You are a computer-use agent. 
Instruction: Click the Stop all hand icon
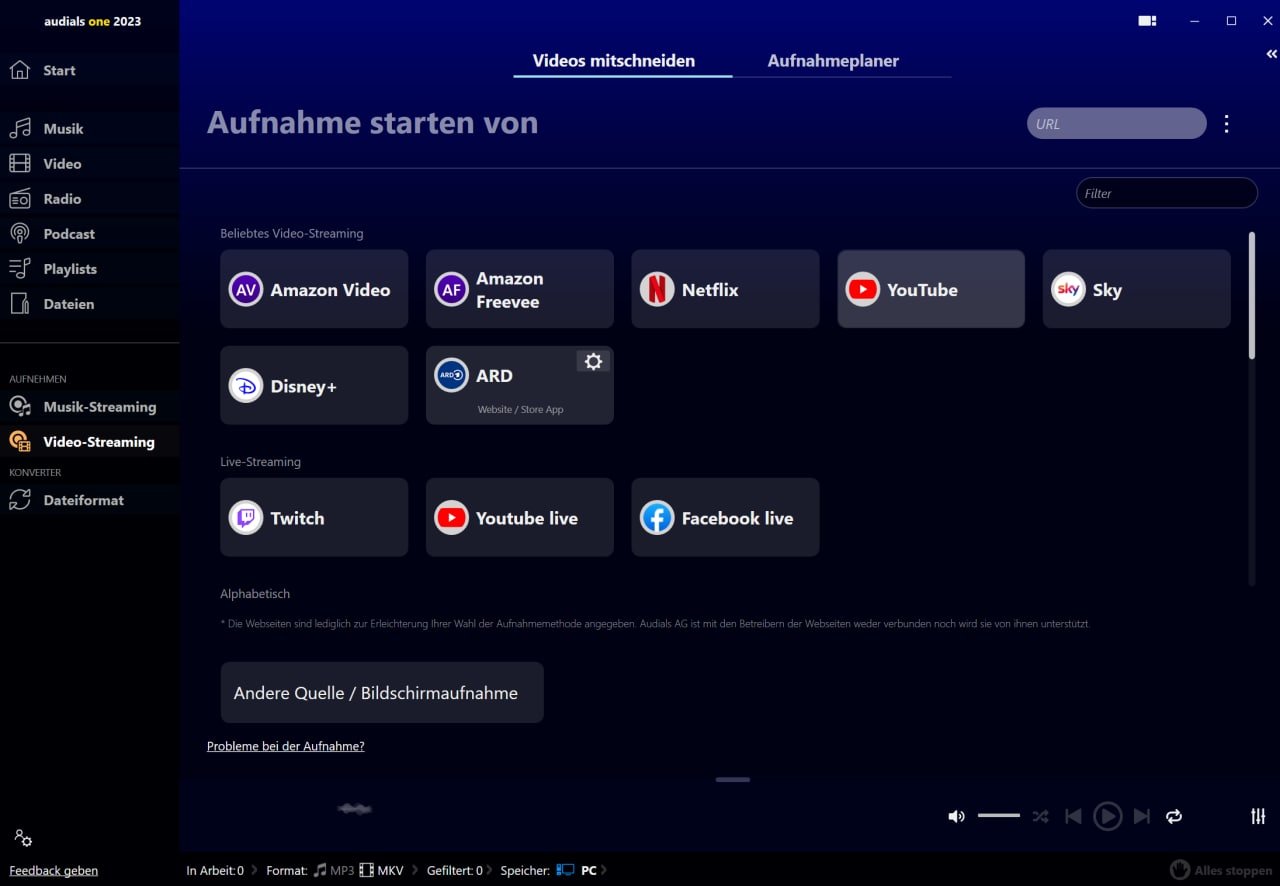[x=1180, y=870]
